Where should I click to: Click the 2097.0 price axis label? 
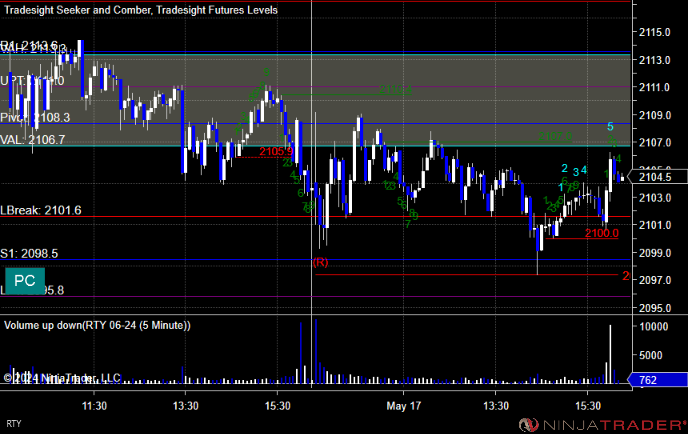[655, 280]
